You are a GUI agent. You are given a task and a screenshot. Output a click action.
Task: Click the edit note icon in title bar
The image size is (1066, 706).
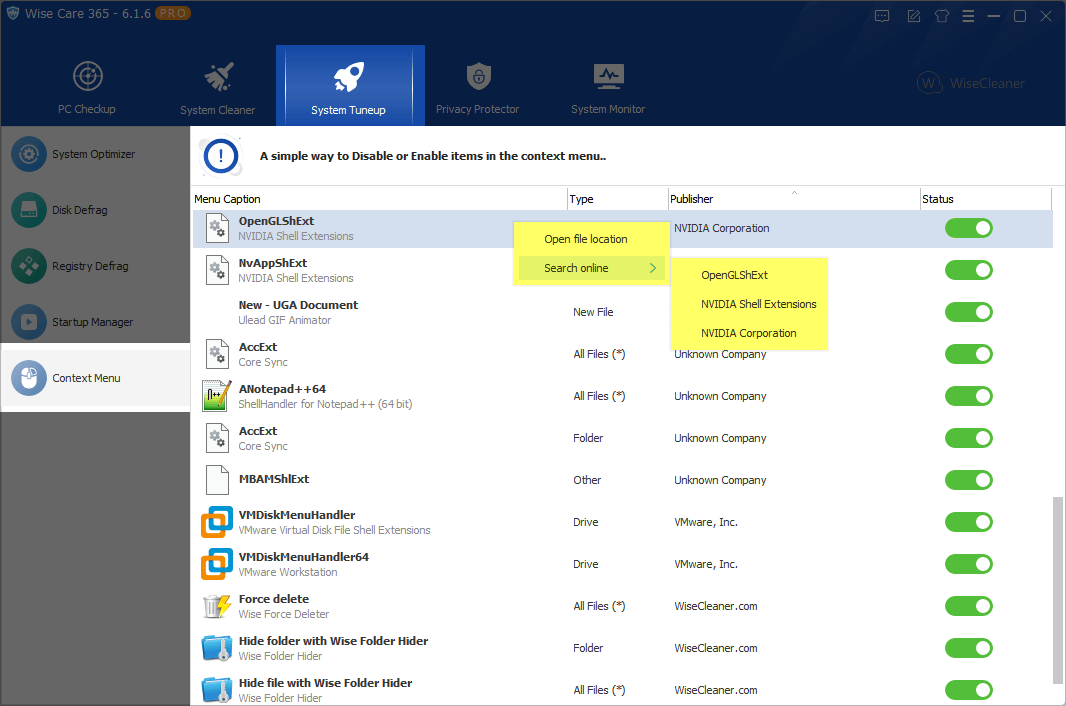pyautogui.click(x=914, y=16)
